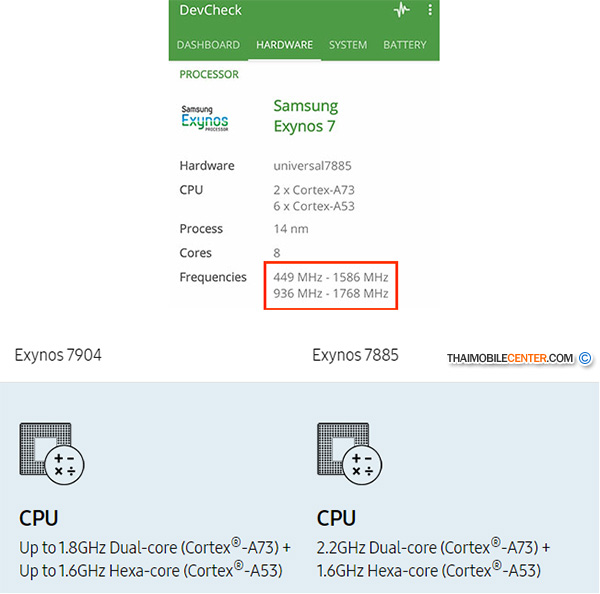Click the Samsung Exynos processor logo
600x594 pixels.
205,118
